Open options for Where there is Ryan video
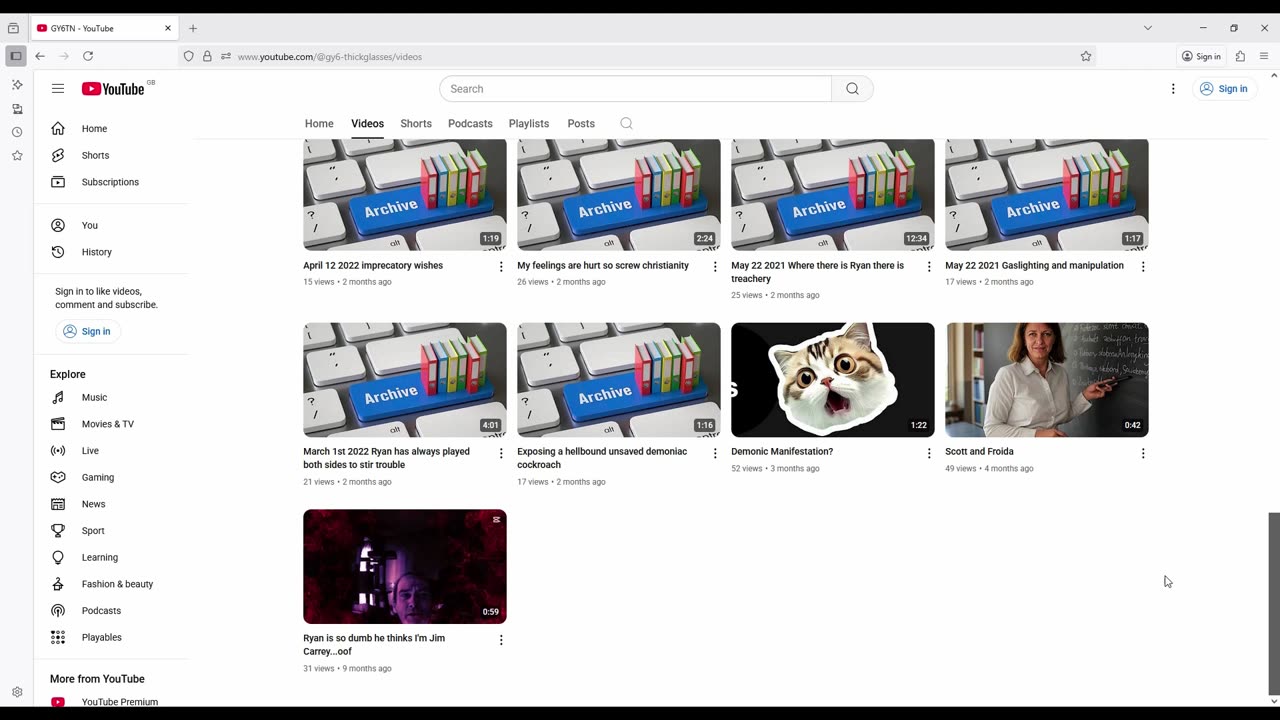Viewport: 1280px width, 720px height. pos(929,267)
